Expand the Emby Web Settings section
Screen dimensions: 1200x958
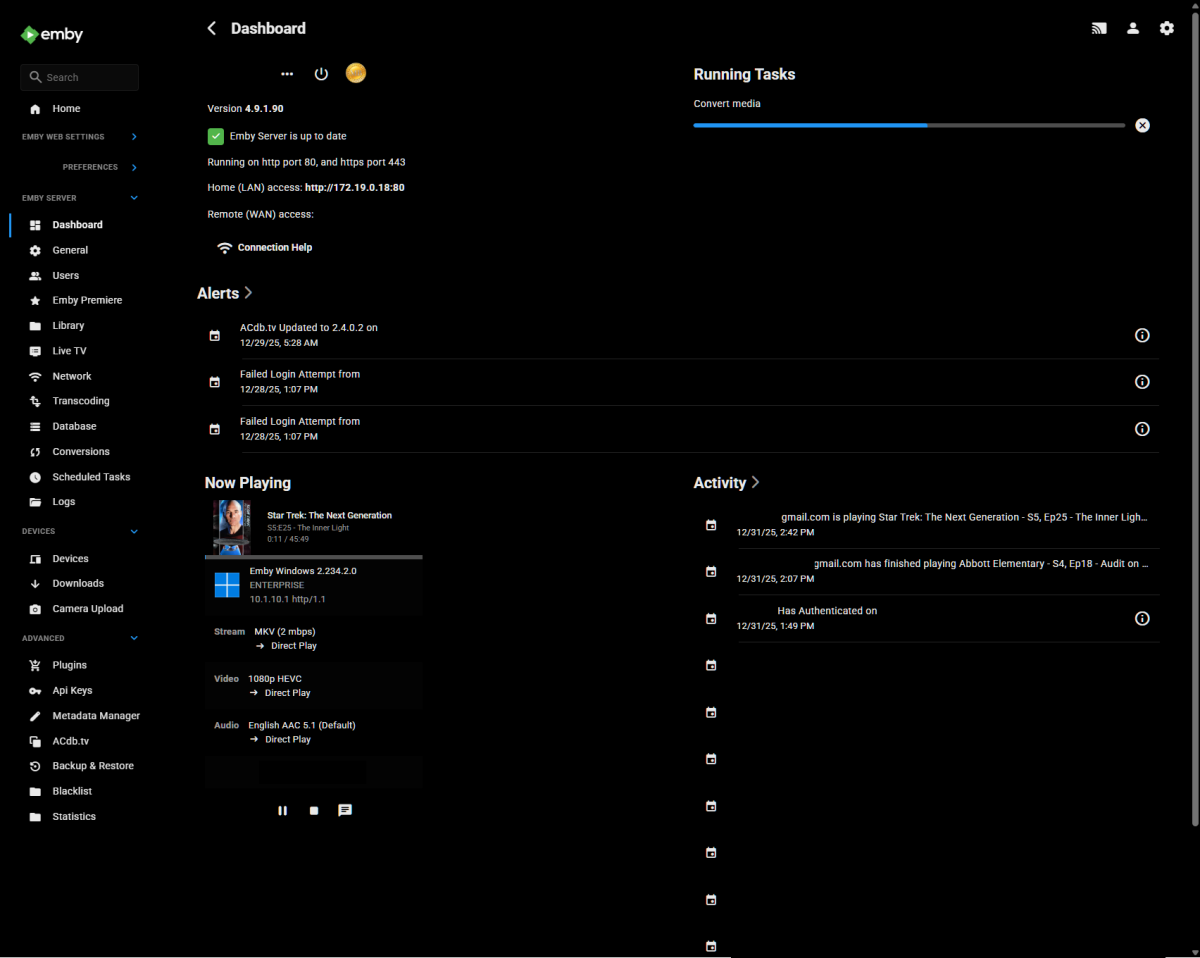(134, 137)
